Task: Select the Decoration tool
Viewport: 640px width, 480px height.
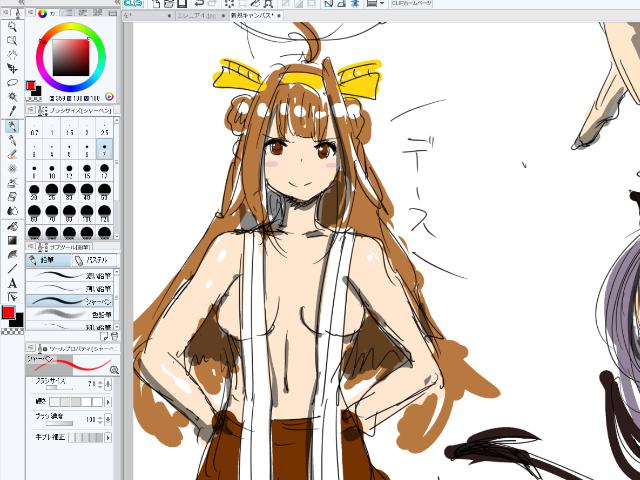Action: pyautogui.click(x=12, y=182)
